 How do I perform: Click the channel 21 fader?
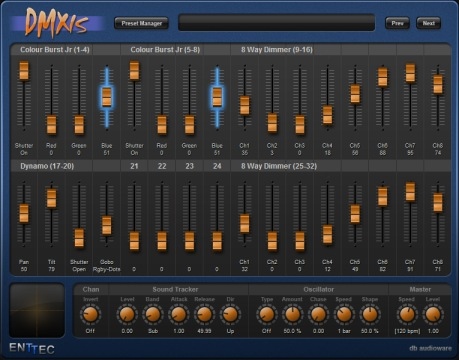tap(134, 241)
